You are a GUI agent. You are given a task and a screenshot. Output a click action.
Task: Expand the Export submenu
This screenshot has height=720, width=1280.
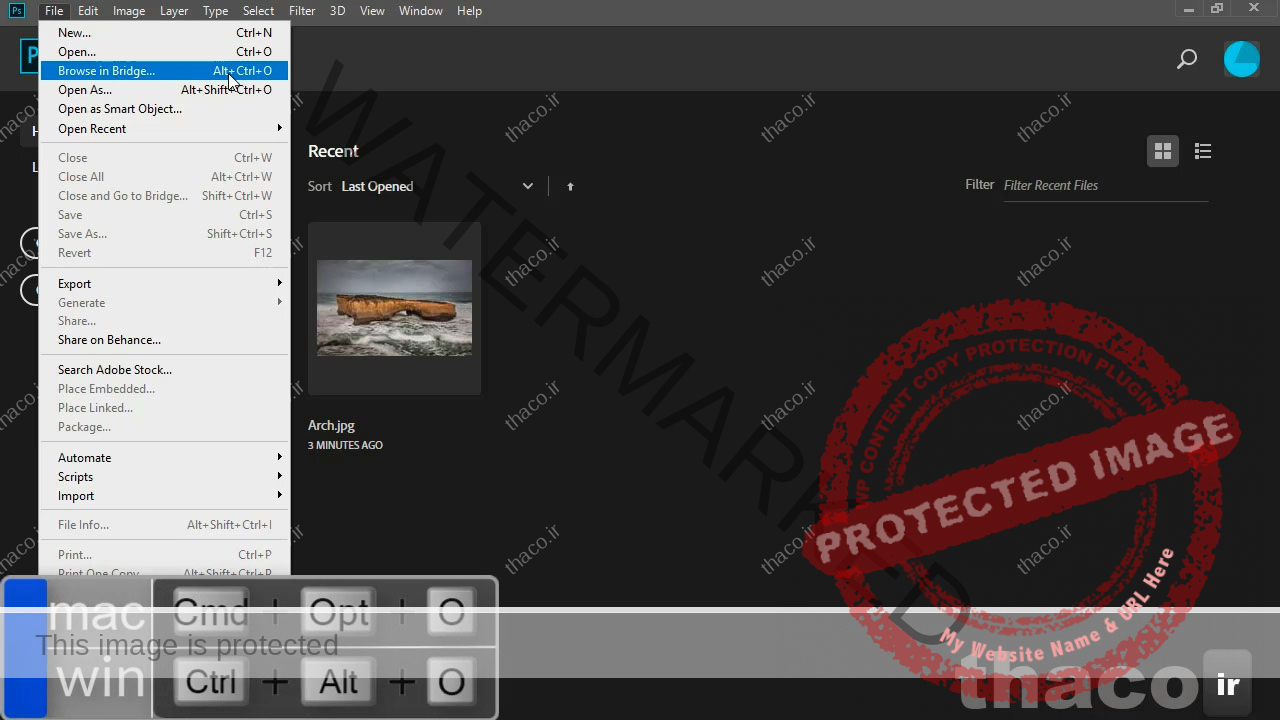pos(164,284)
